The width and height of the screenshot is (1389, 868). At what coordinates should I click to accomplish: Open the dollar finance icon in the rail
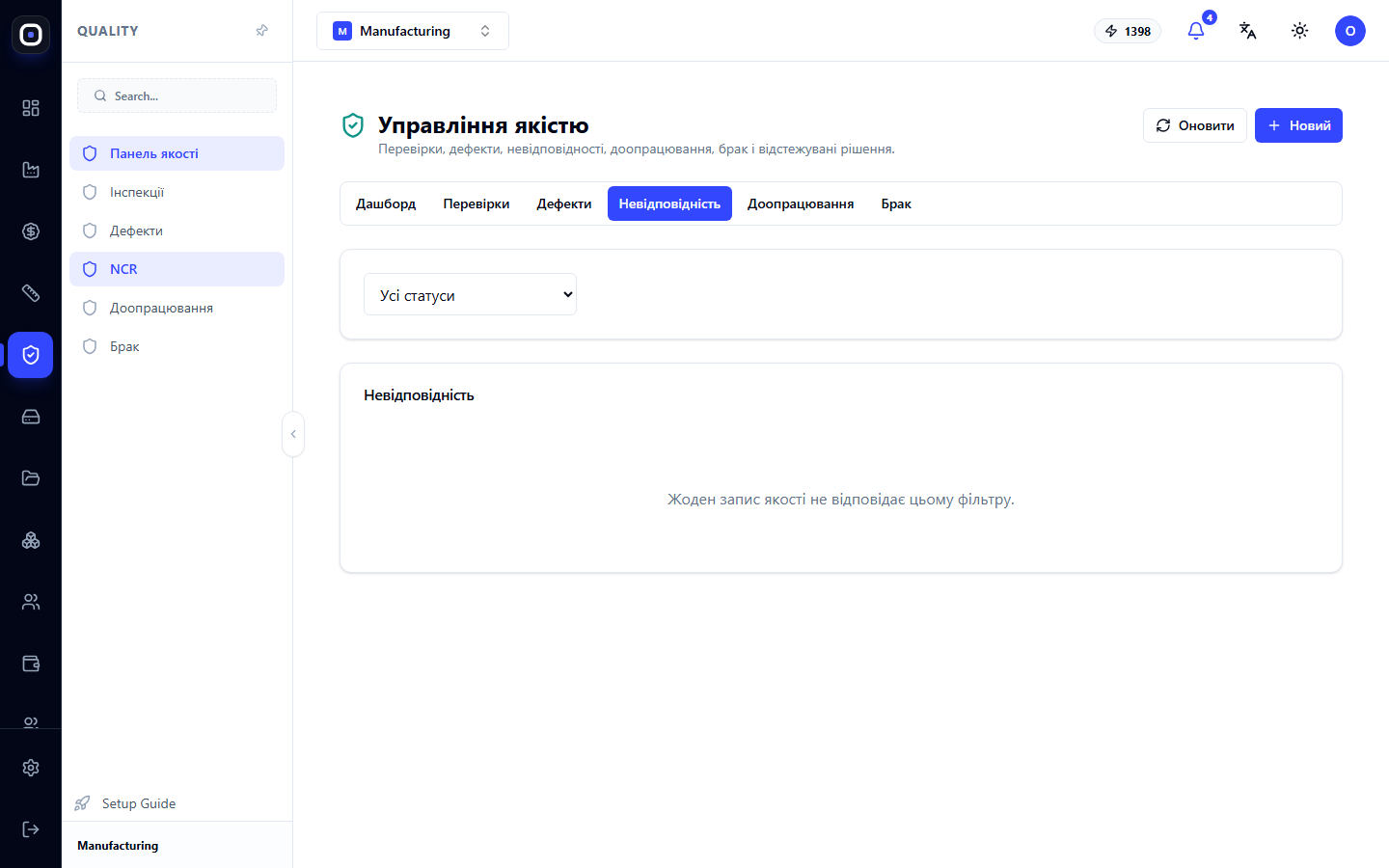pos(31,231)
